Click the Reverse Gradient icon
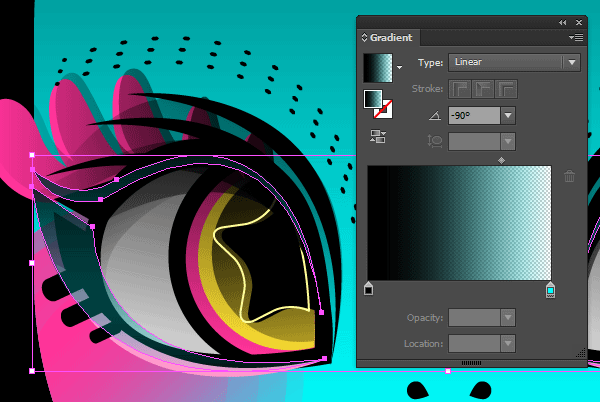Screen dimensions: 600x402 click(x=378, y=137)
